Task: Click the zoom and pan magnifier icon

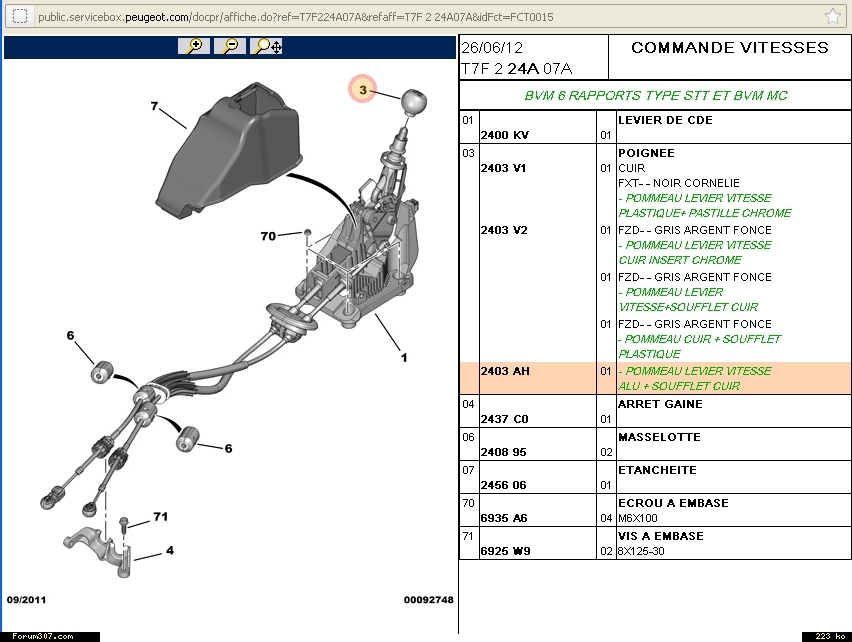Action: (x=267, y=46)
